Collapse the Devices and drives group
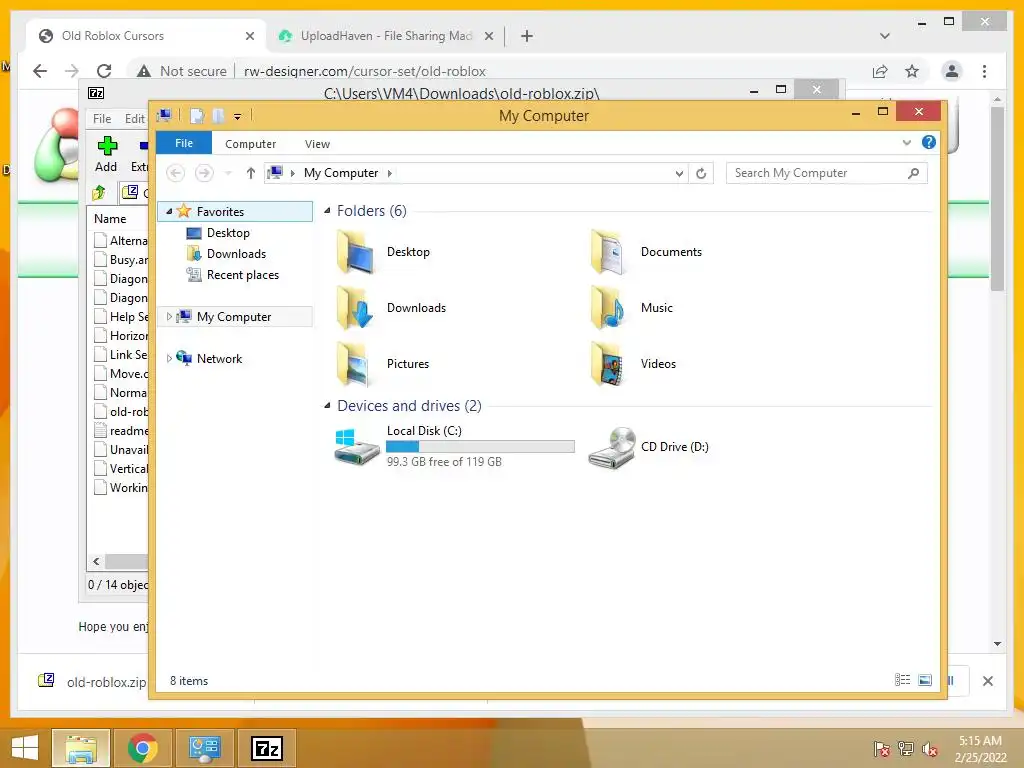1024x768 pixels. (x=327, y=406)
